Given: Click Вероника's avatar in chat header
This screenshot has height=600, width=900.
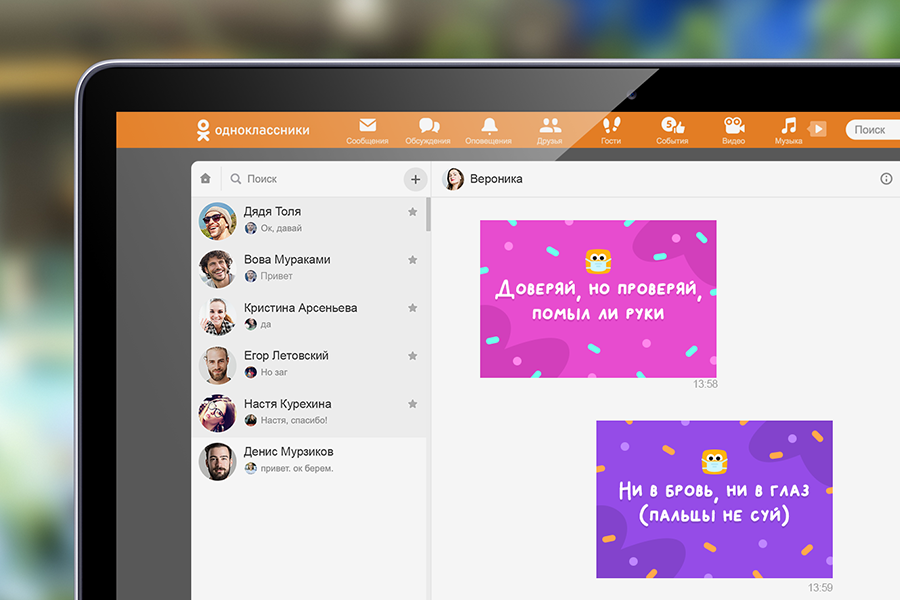Looking at the screenshot, I should click(x=453, y=179).
